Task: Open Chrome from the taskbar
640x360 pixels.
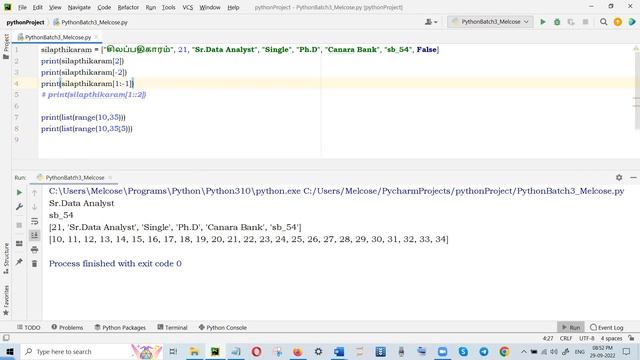Action: pos(504,351)
